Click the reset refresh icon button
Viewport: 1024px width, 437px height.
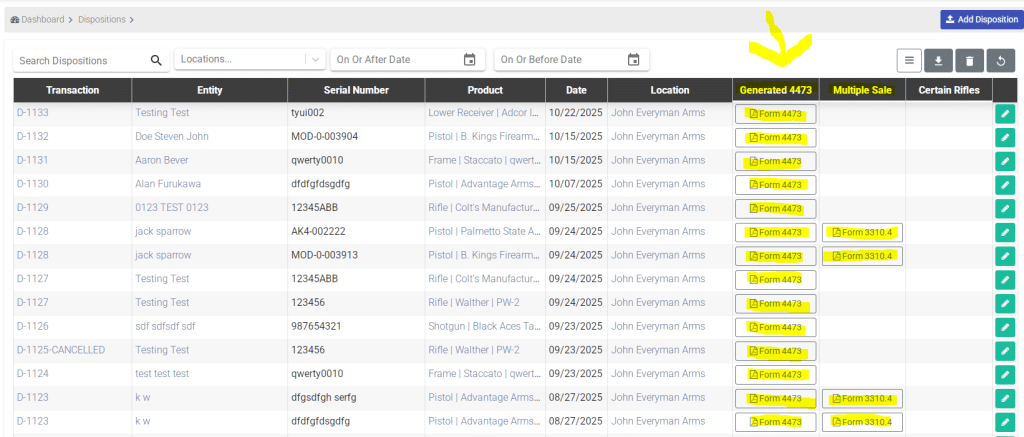(x=999, y=61)
